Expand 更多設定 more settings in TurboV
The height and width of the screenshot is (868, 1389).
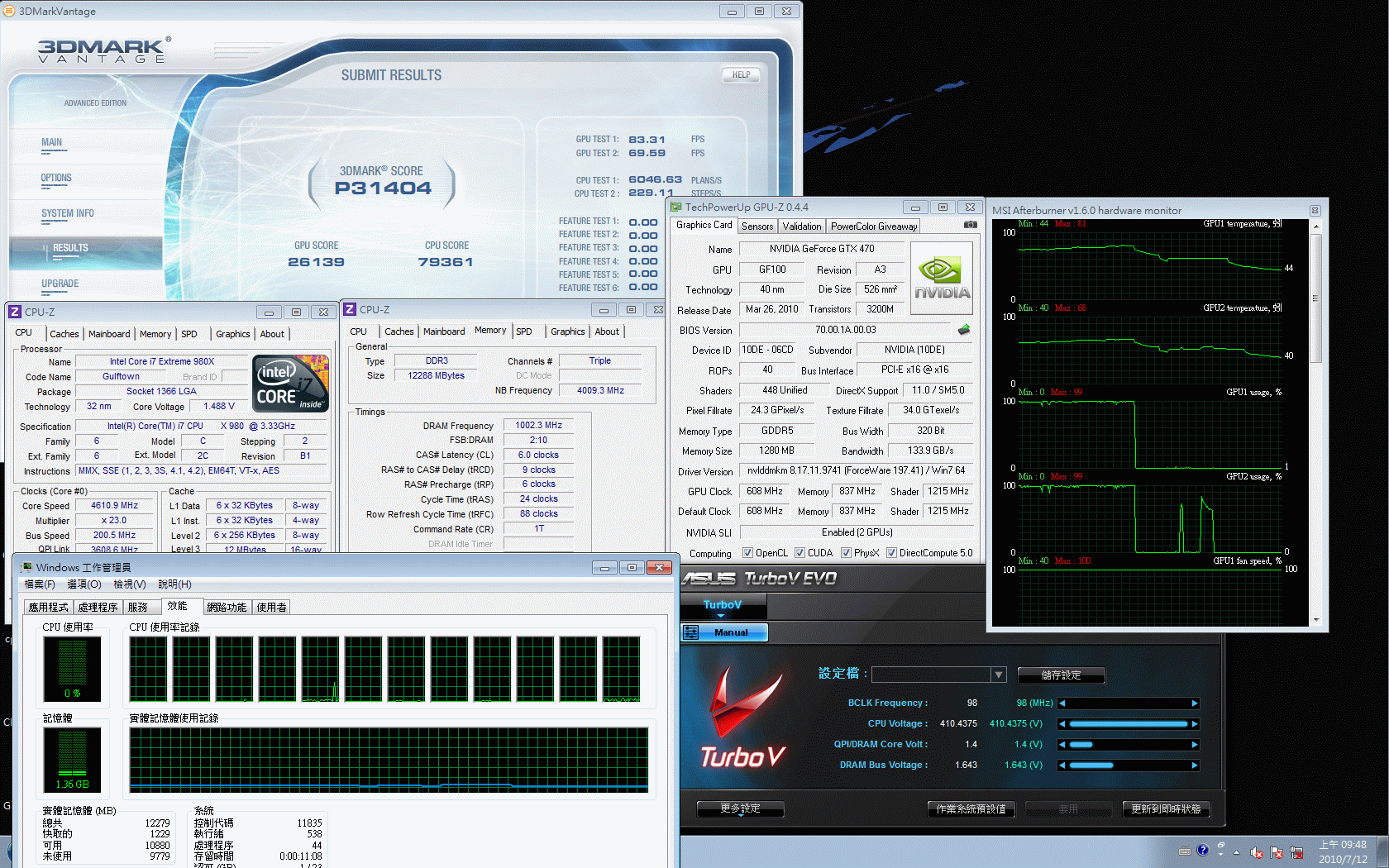pyautogui.click(x=740, y=808)
